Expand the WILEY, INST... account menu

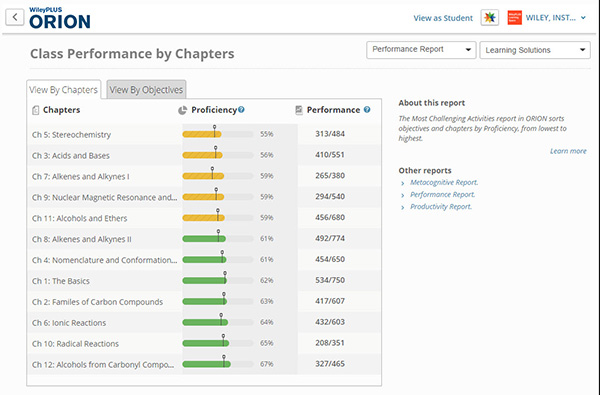(x=556, y=18)
